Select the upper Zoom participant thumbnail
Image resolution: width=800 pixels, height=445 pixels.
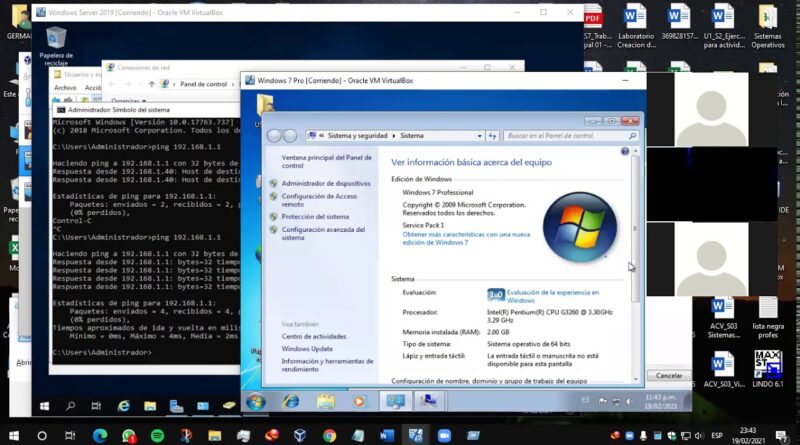point(712,110)
